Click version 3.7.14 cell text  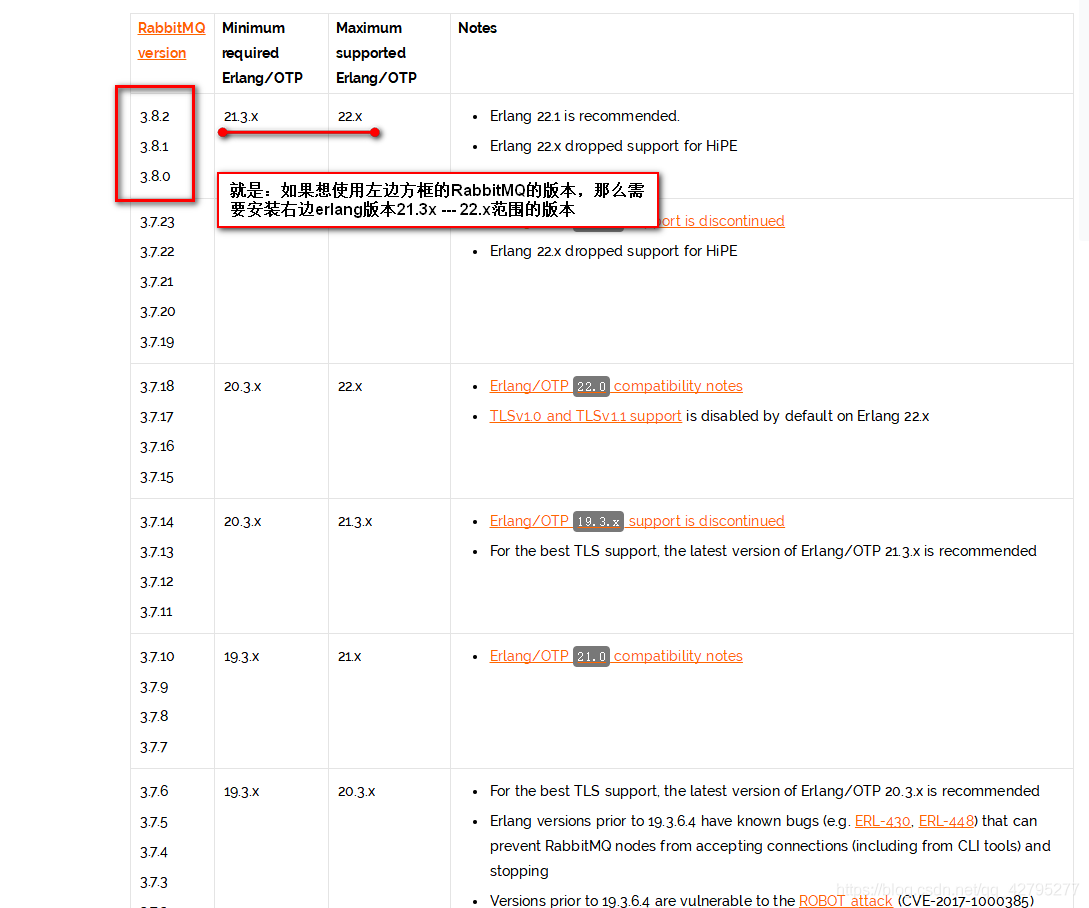156,522
